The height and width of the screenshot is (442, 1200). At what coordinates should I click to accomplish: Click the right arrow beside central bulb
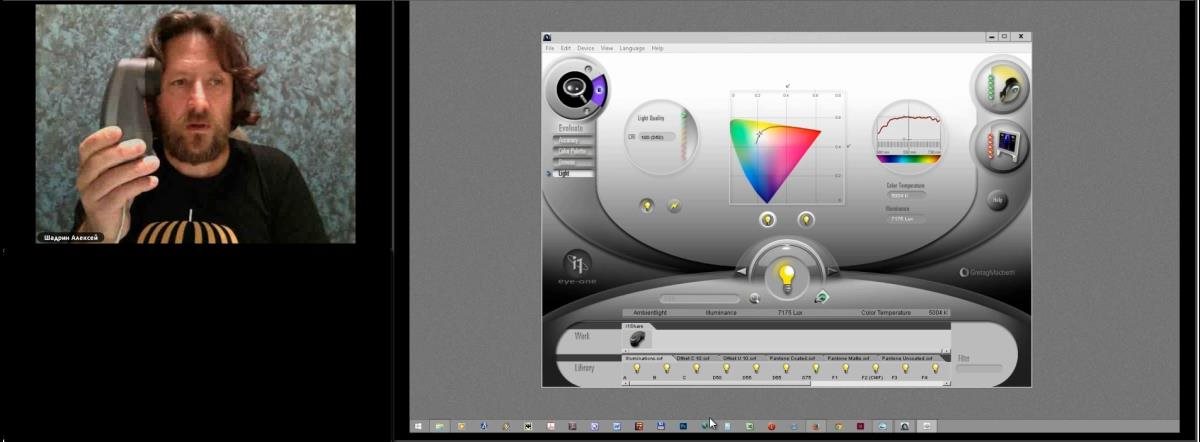pos(833,272)
